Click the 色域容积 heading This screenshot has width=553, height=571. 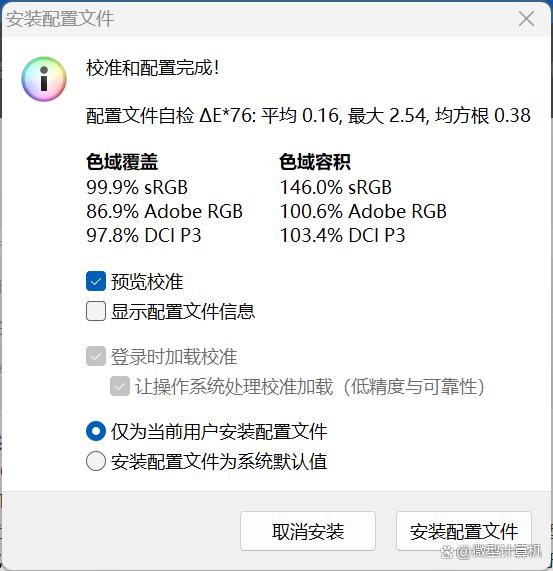[315, 162]
